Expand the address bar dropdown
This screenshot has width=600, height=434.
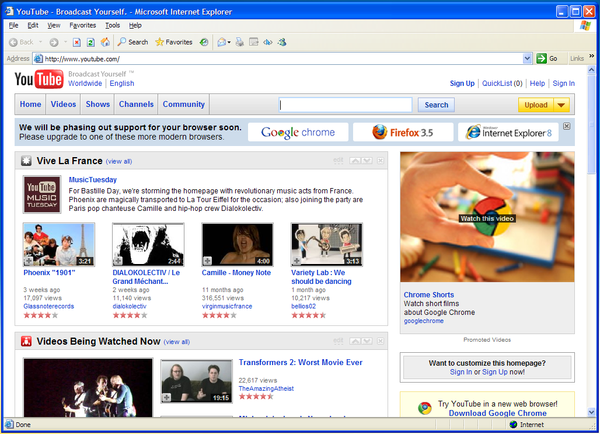coord(527,59)
